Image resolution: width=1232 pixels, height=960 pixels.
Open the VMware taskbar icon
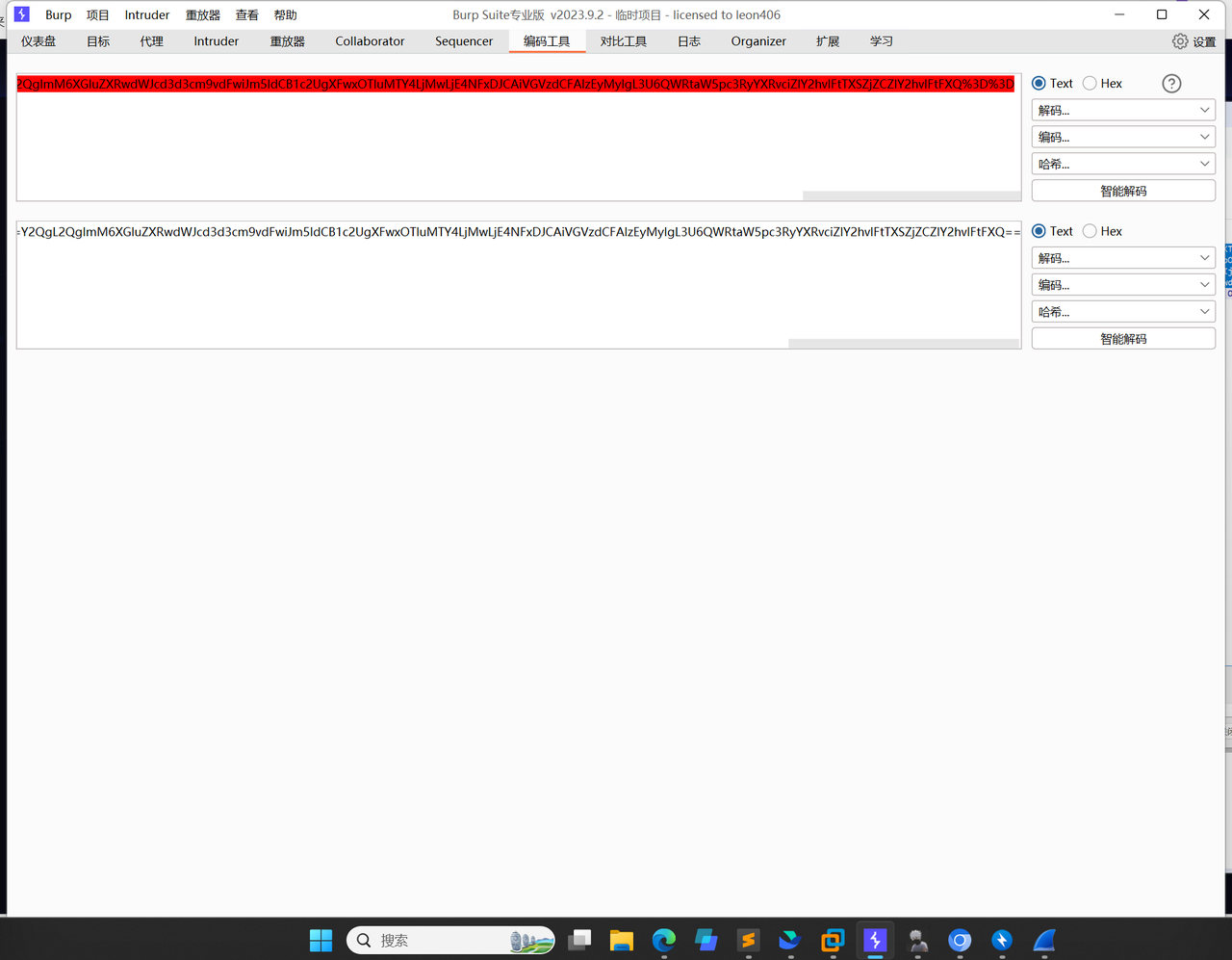click(833, 940)
